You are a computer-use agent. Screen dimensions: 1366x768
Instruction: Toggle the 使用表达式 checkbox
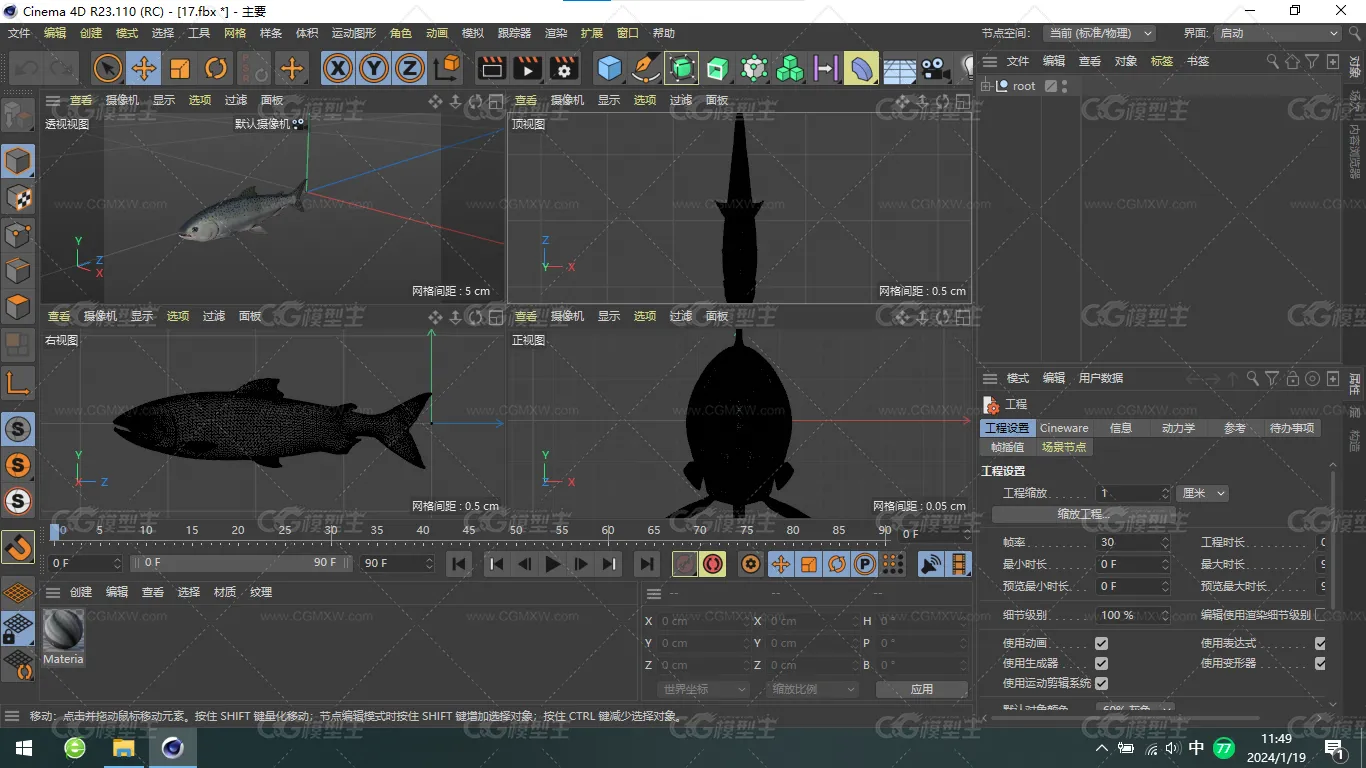(1320, 643)
